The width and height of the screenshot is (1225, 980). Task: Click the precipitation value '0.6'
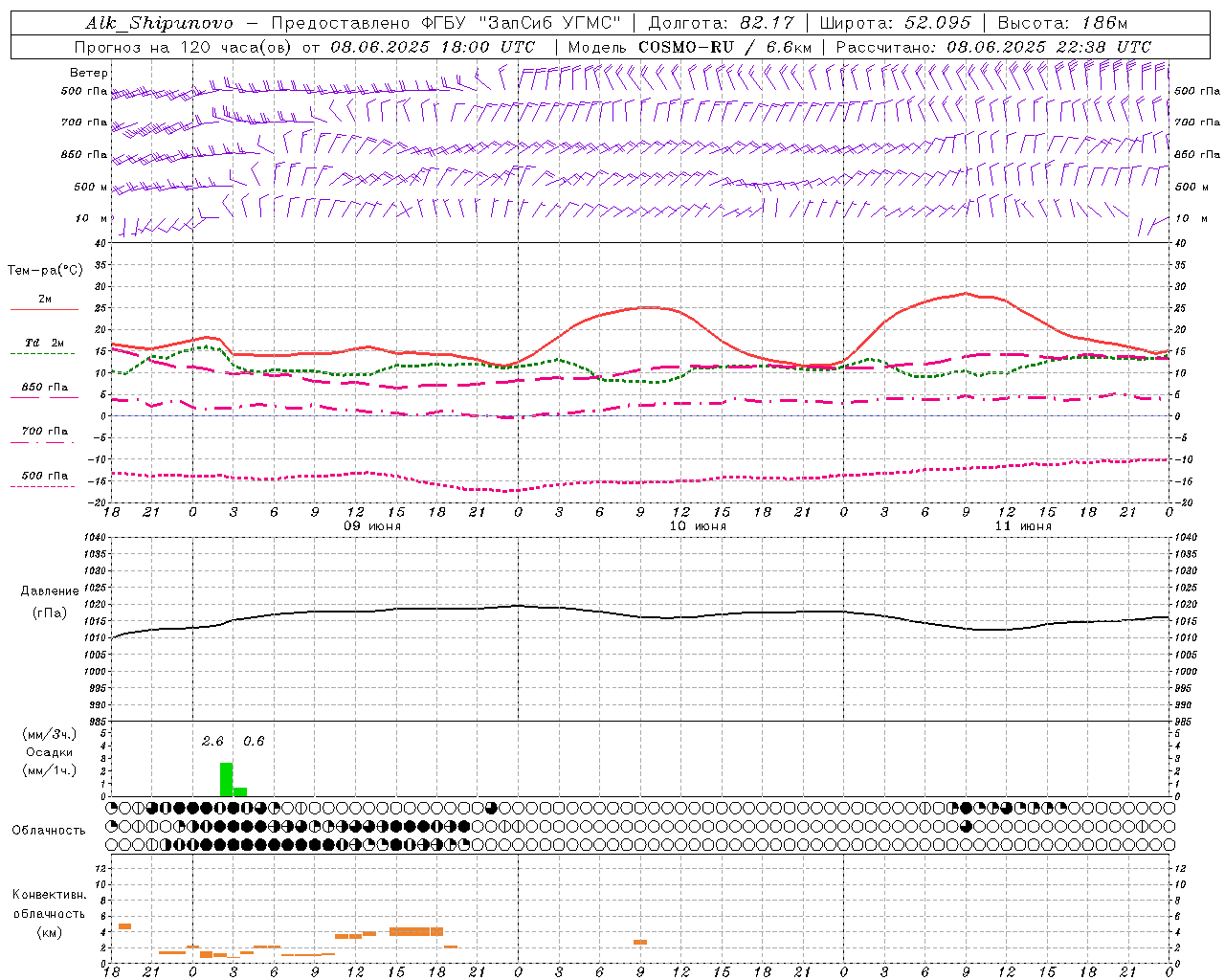pos(254,741)
